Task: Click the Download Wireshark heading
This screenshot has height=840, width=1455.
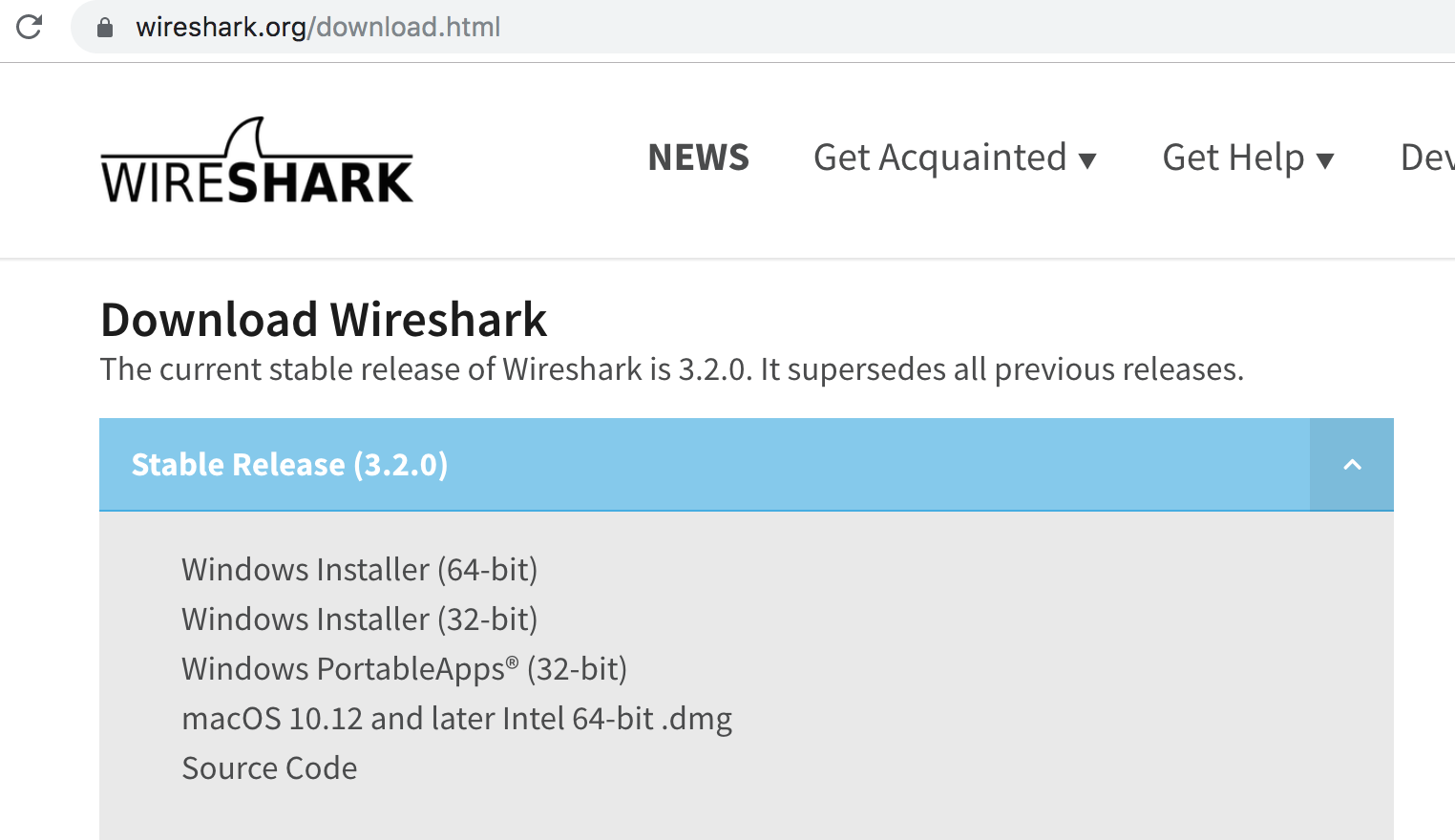Action: (324, 320)
